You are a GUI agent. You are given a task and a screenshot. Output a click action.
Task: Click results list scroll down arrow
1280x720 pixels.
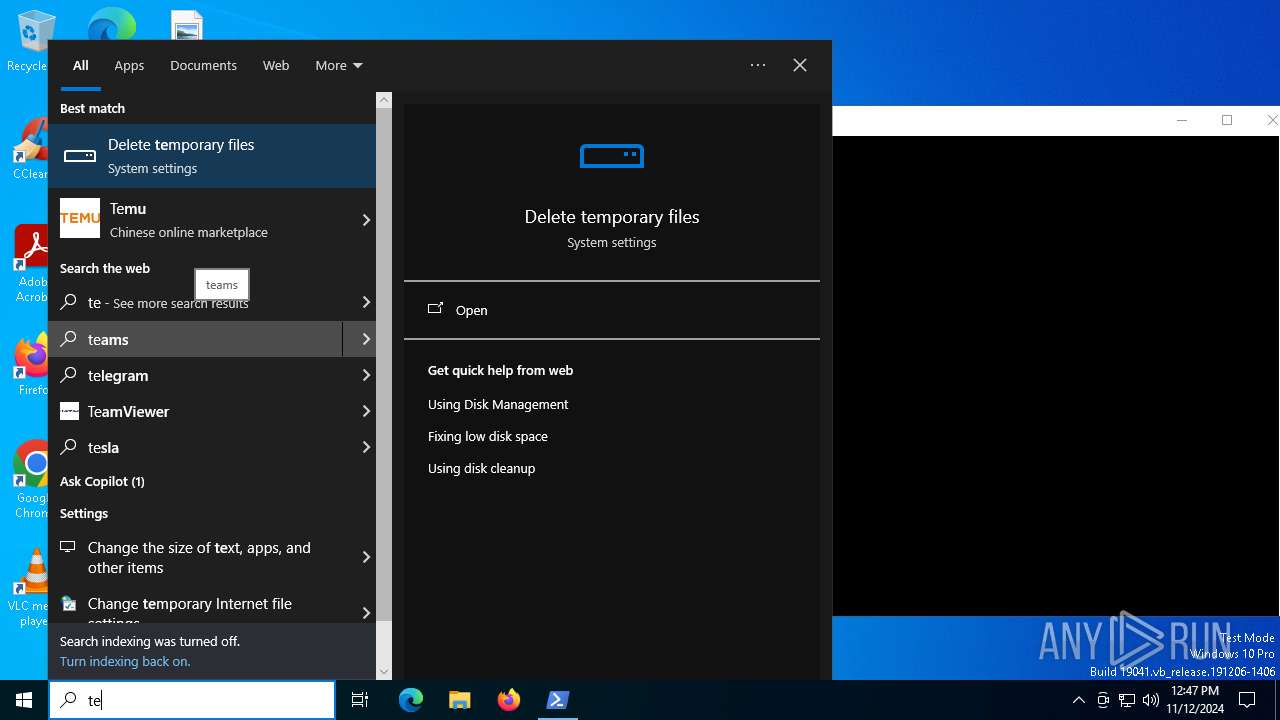[384, 672]
